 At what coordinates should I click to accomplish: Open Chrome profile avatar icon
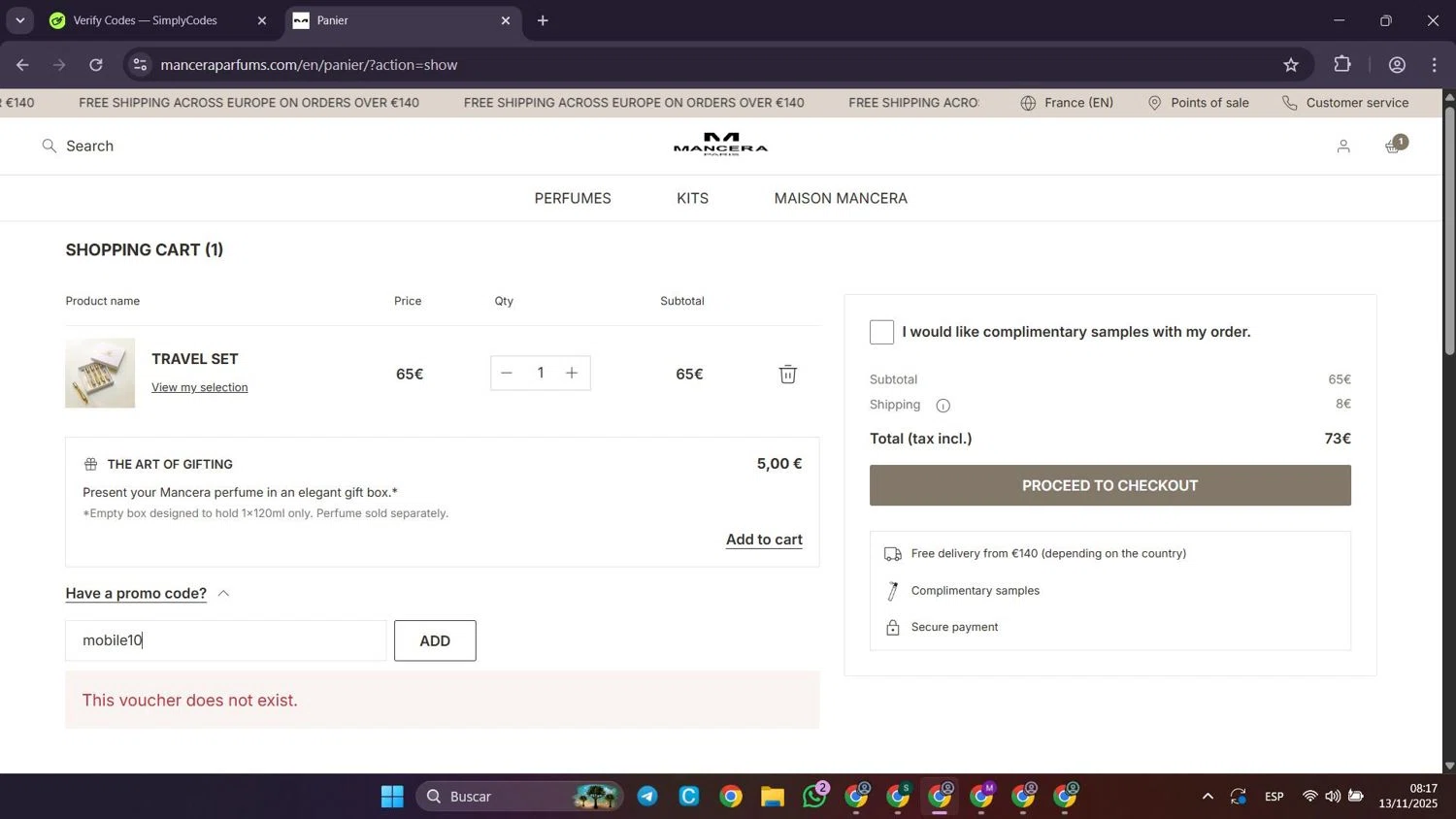pyautogui.click(x=1397, y=65)
